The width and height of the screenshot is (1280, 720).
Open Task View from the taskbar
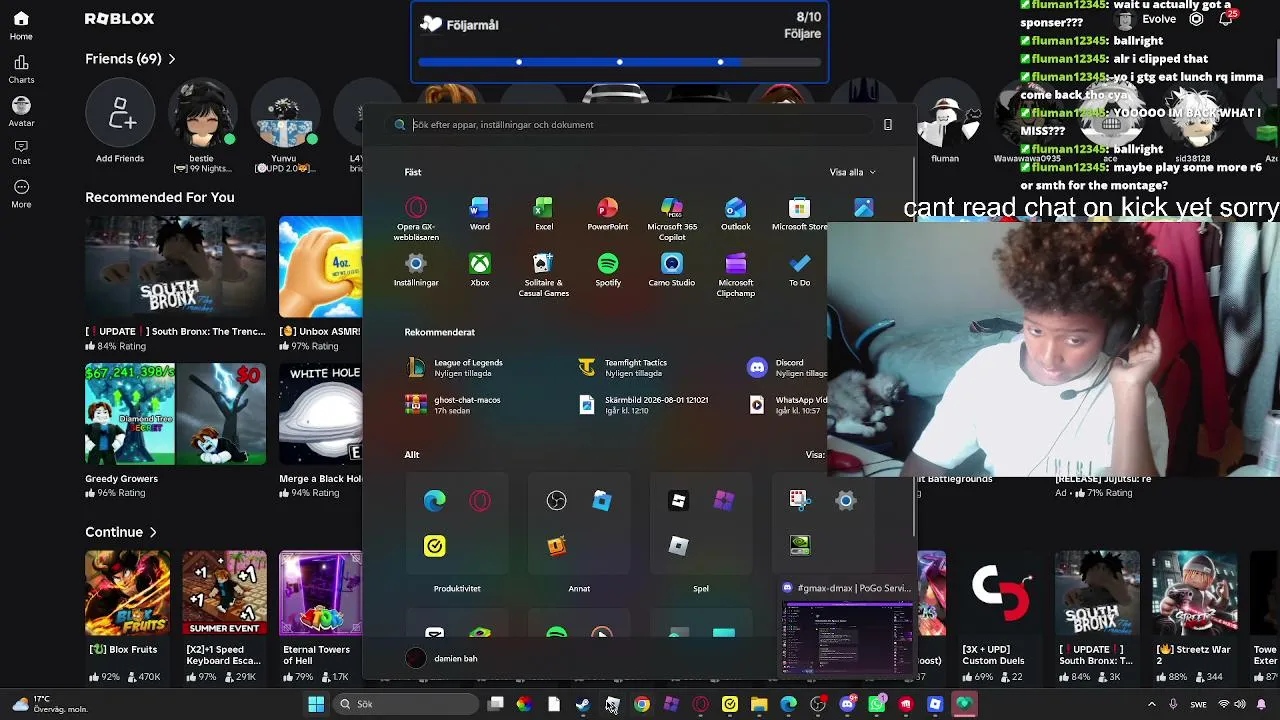pyautogui.click(x=495, y=704)
